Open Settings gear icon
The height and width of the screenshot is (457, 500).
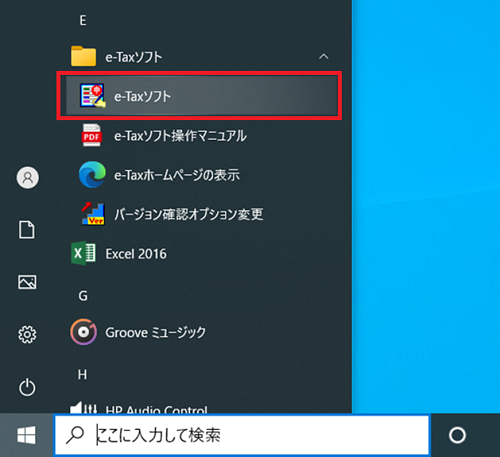click(x=27, y=334)
